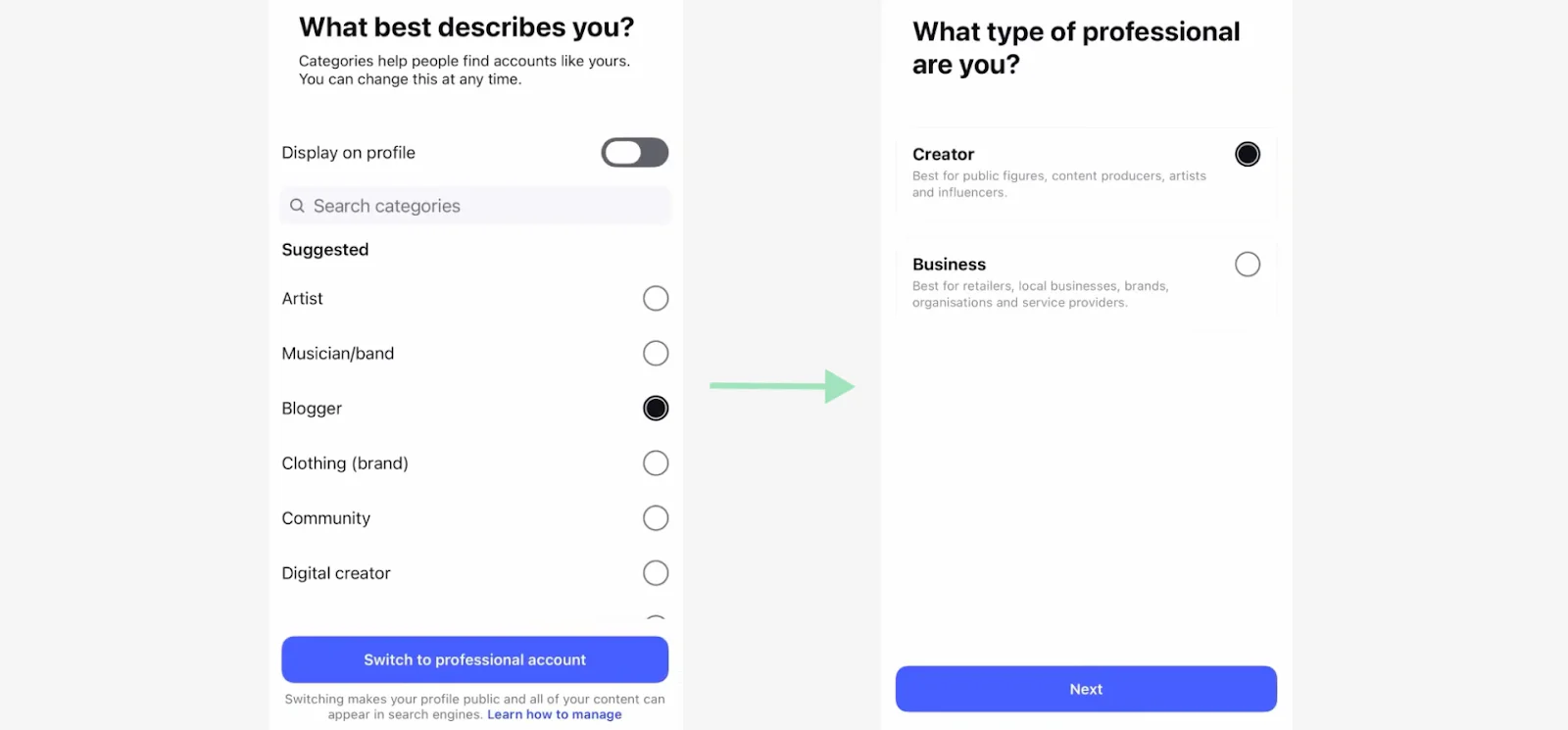The height and width of the screenshot is (730, 1568).
Task: Select the Blogger category
Action: click(656, 408)
